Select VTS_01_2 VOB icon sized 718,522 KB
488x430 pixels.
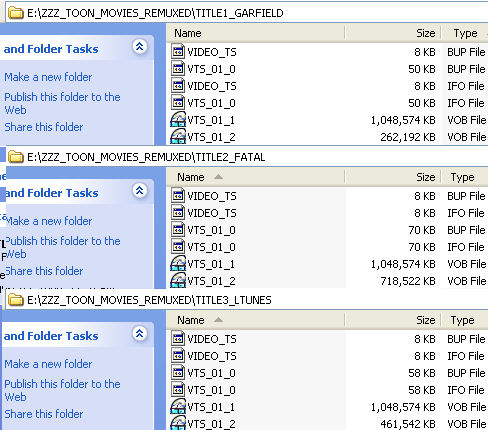(178, 280)
